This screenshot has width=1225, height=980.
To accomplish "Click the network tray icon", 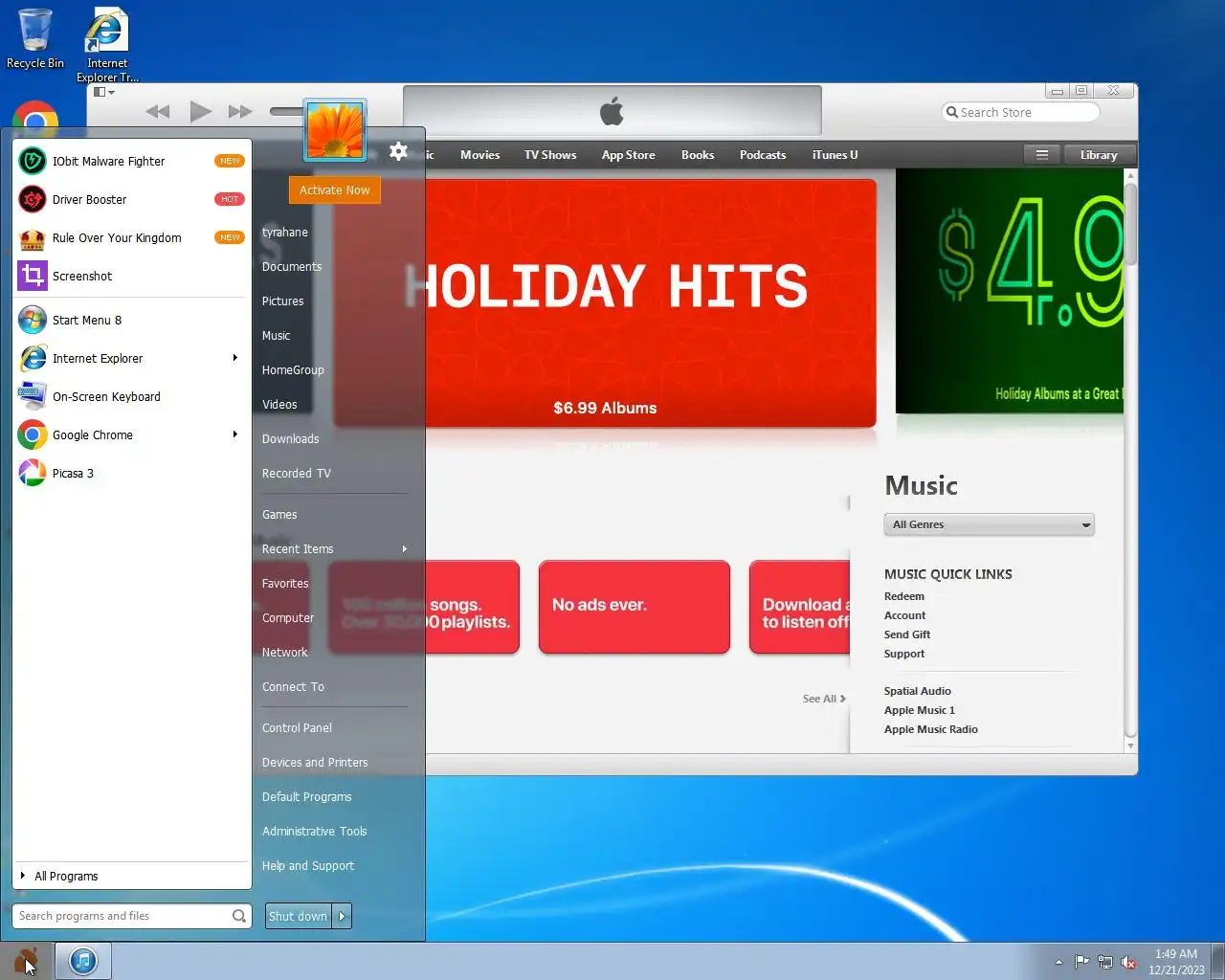I will coord(1105,962).
